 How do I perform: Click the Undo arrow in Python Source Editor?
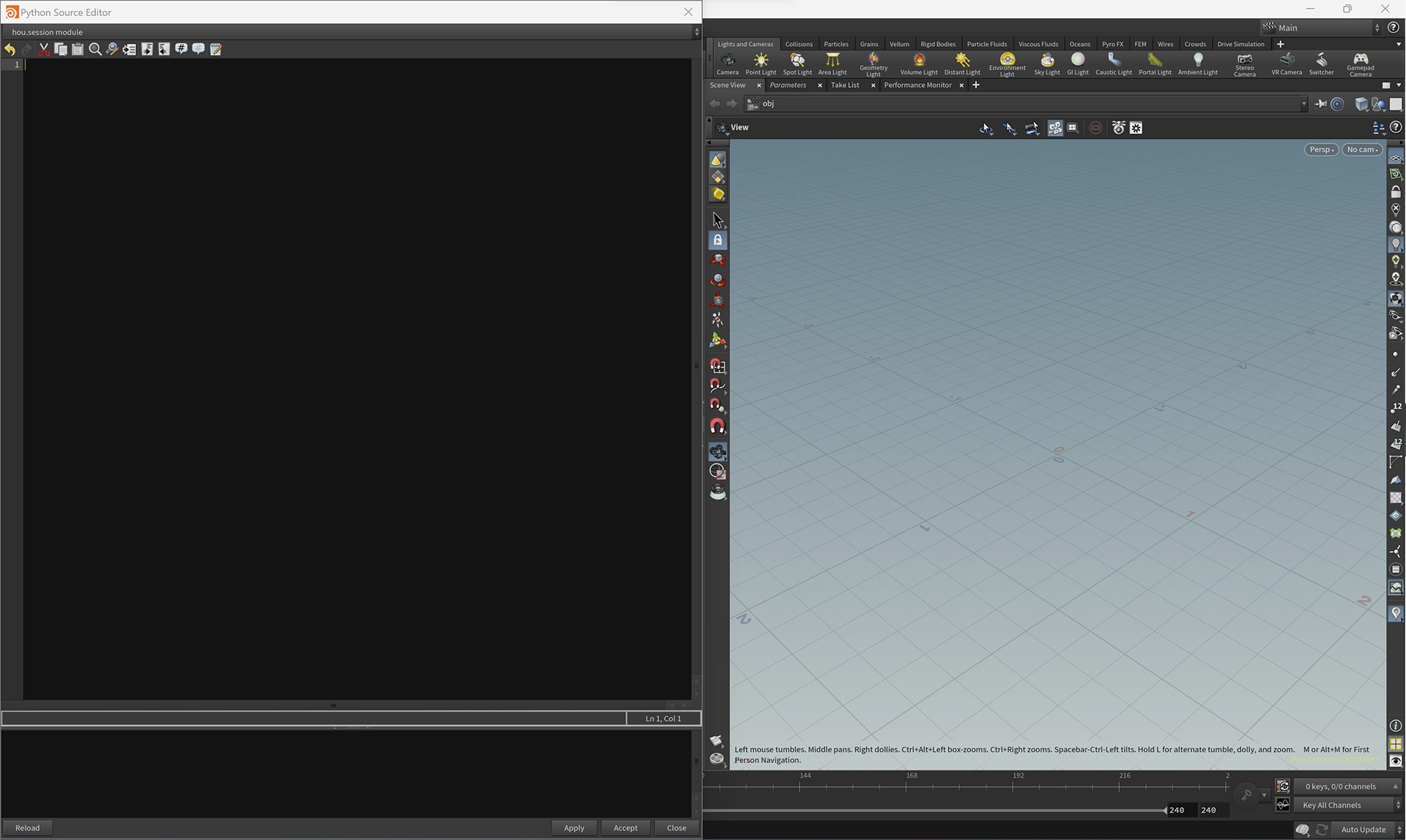[10, 49]
